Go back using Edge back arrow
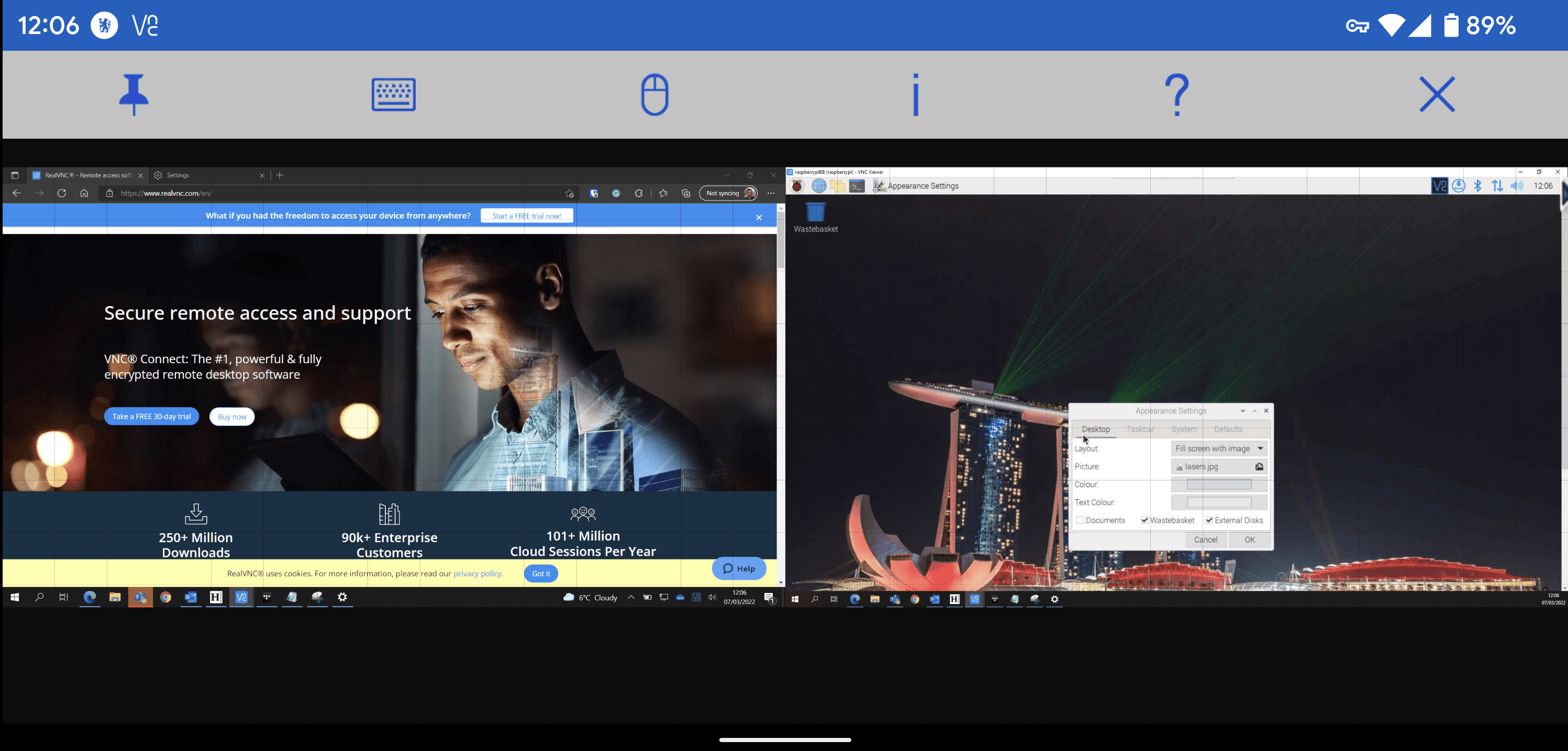This screenshot has height=751, width=1568. click(16, 193)
